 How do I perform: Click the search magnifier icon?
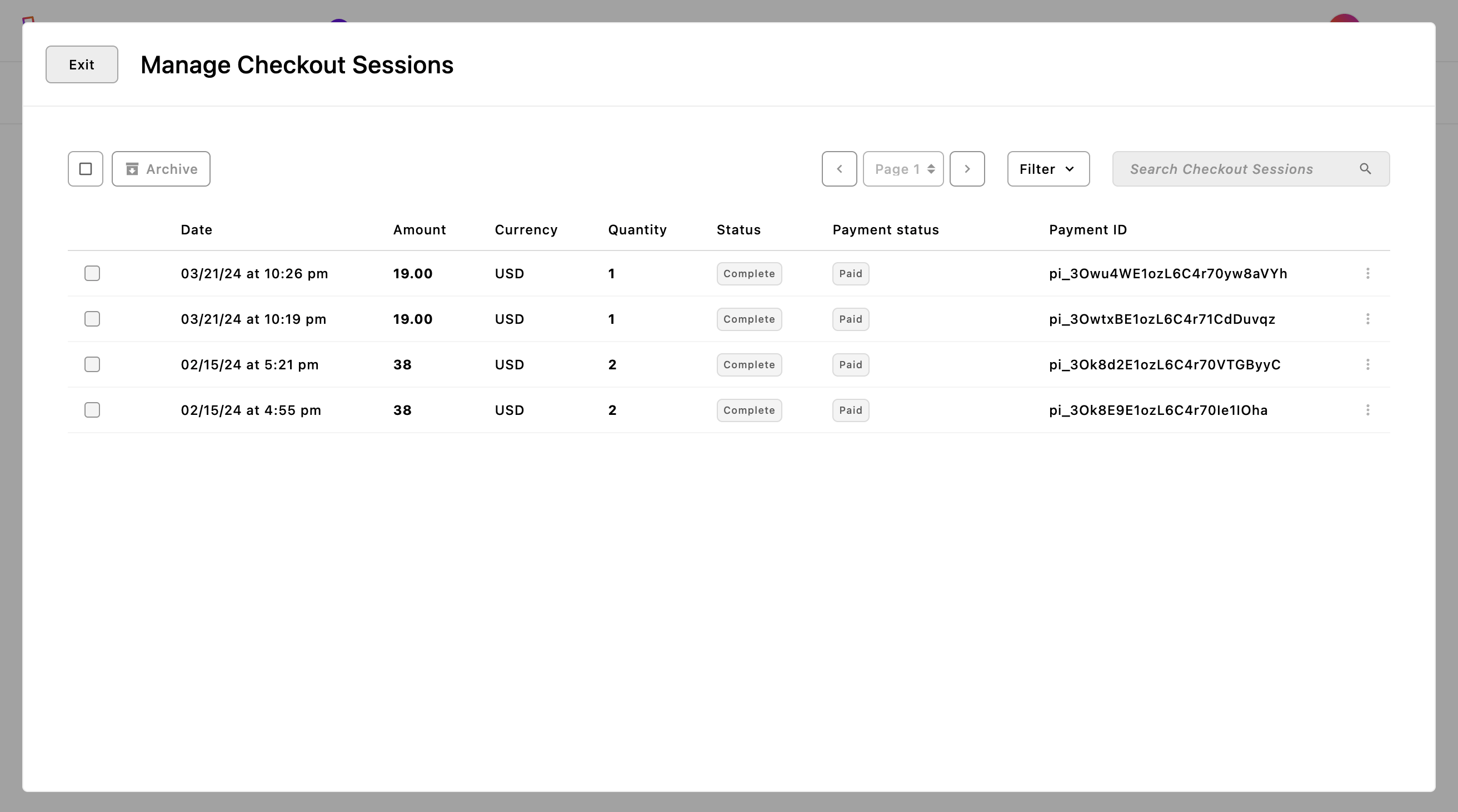1365,169
